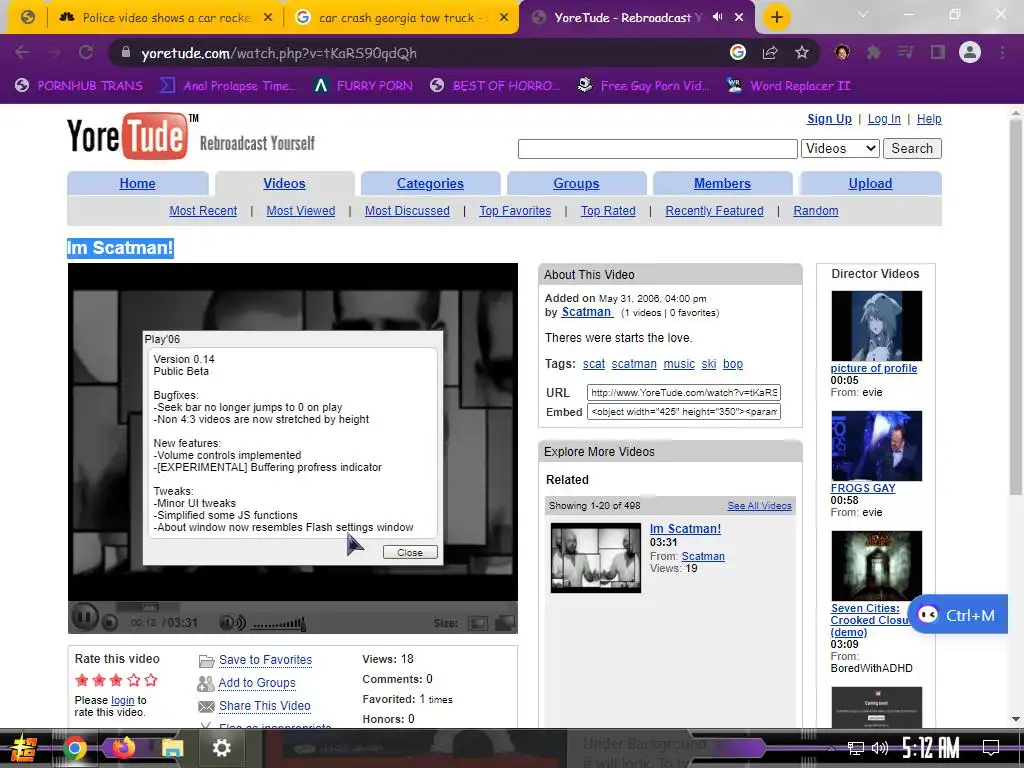The height and width of the screenshot is (768, 1024).
Task: Click the site search text field
Action: tap(658, 149)
